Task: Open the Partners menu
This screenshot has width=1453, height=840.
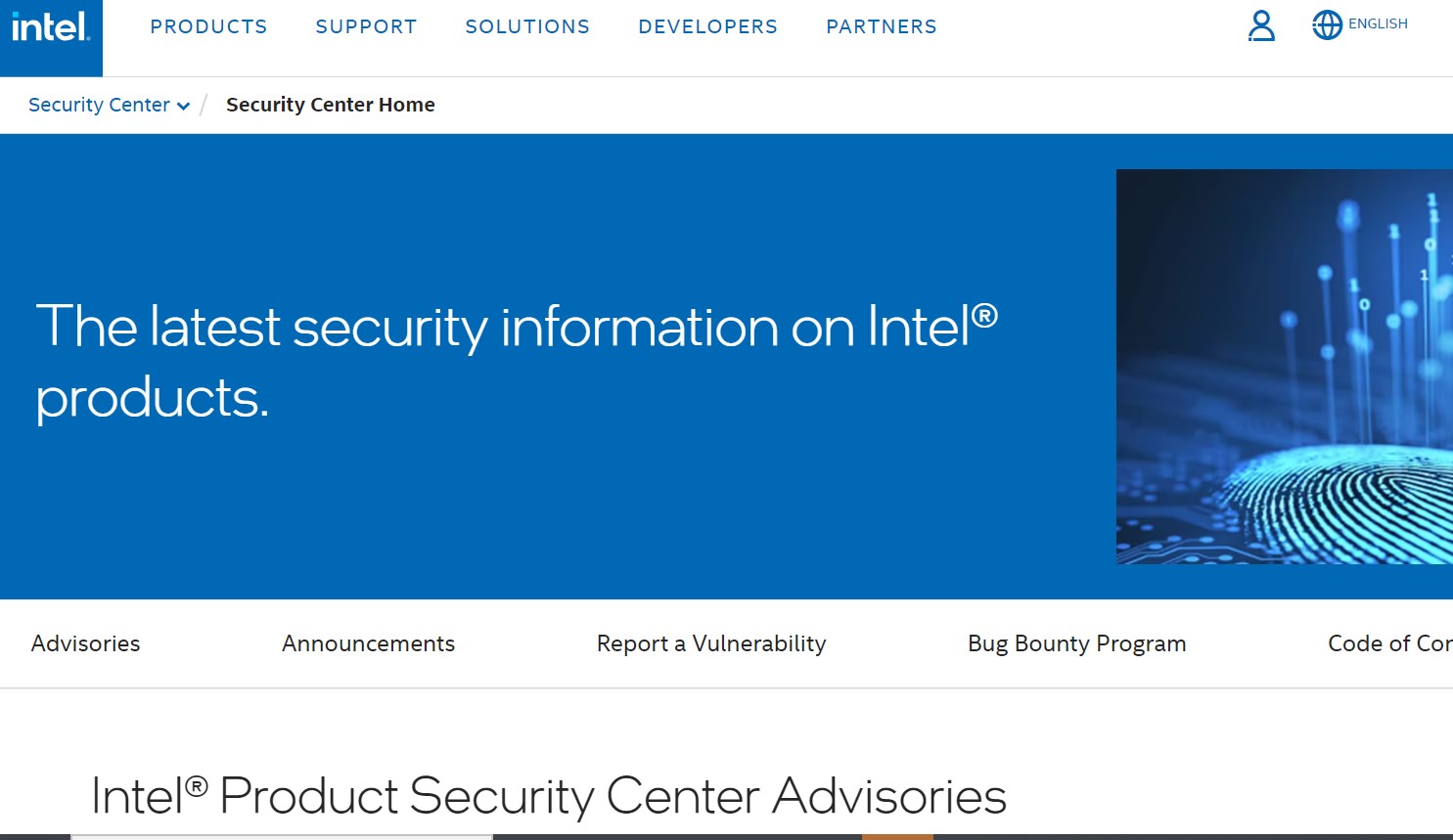Action: [881, 27]
